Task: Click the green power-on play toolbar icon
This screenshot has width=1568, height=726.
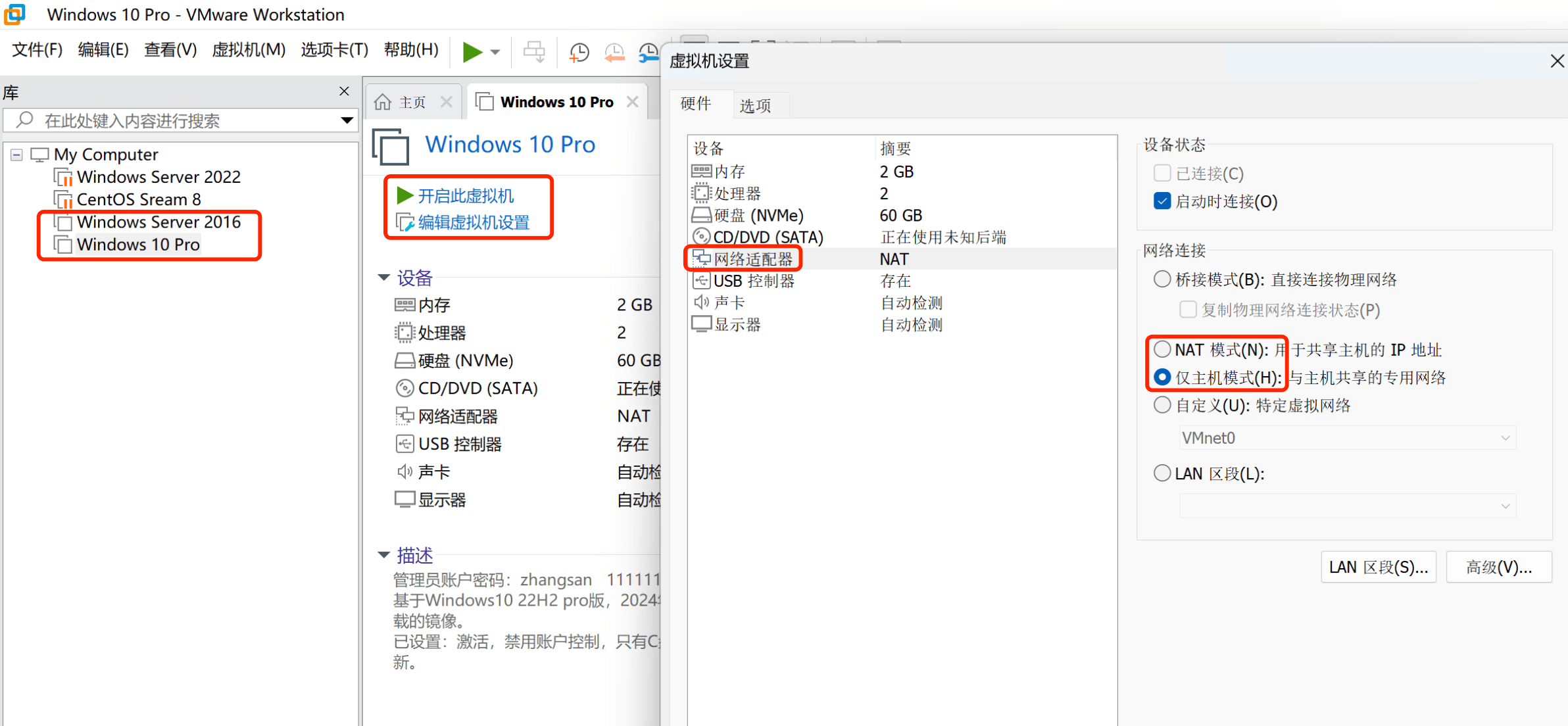Action: point(472,52)
